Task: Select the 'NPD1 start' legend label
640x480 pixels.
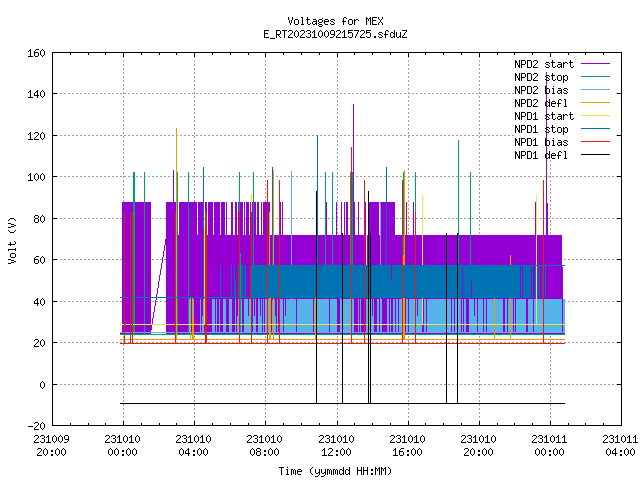Action: coord(544,116)
